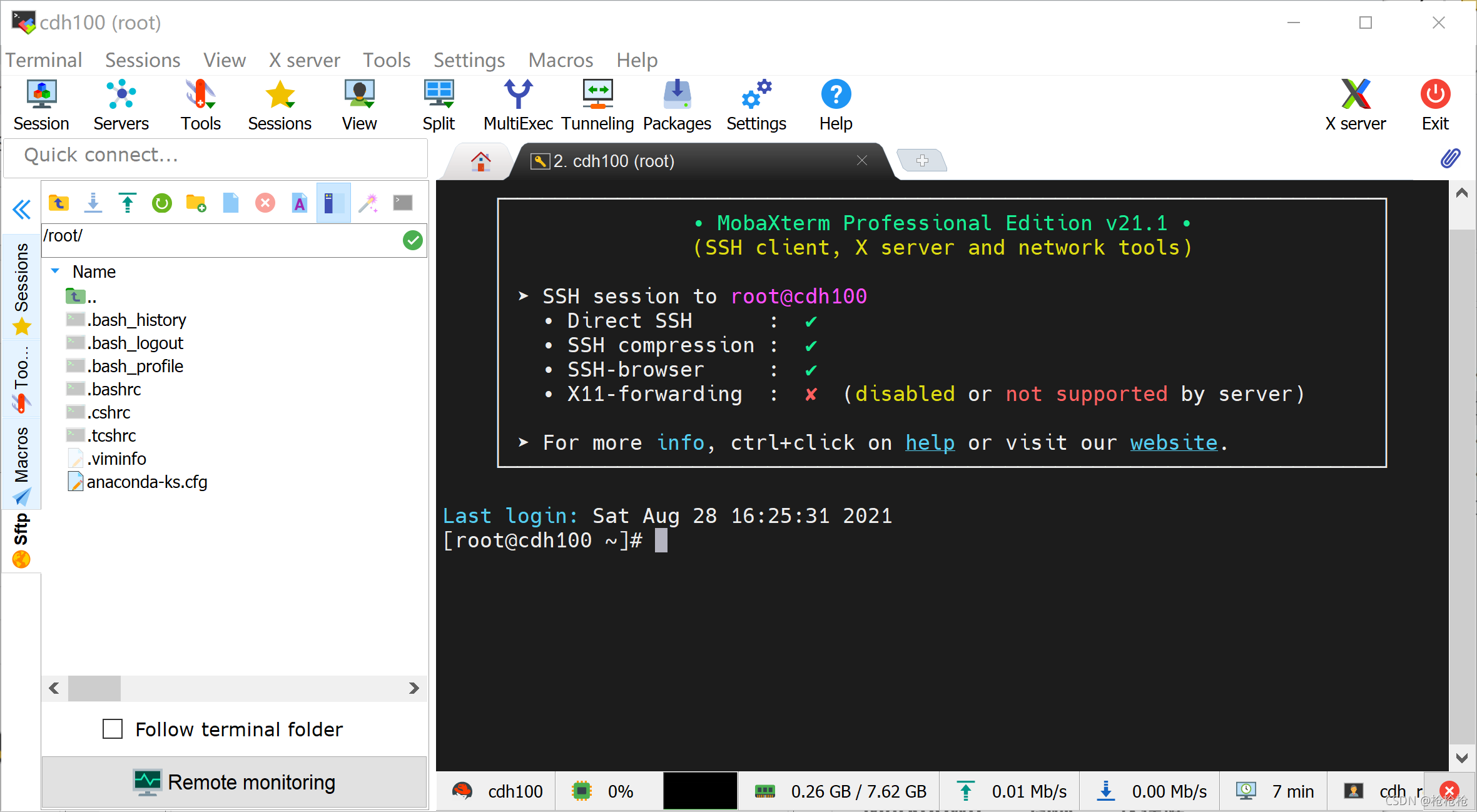Image resolution: width=1477 pixels, height=812 pixels.
Task: Open the Macros menu
Action: tap(561, 60)
